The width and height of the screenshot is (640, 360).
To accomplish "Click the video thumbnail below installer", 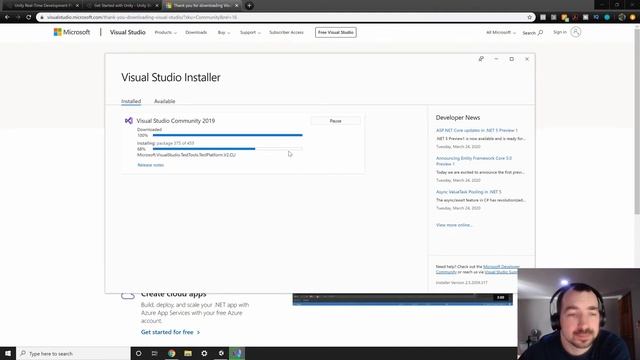I will 402,299.
